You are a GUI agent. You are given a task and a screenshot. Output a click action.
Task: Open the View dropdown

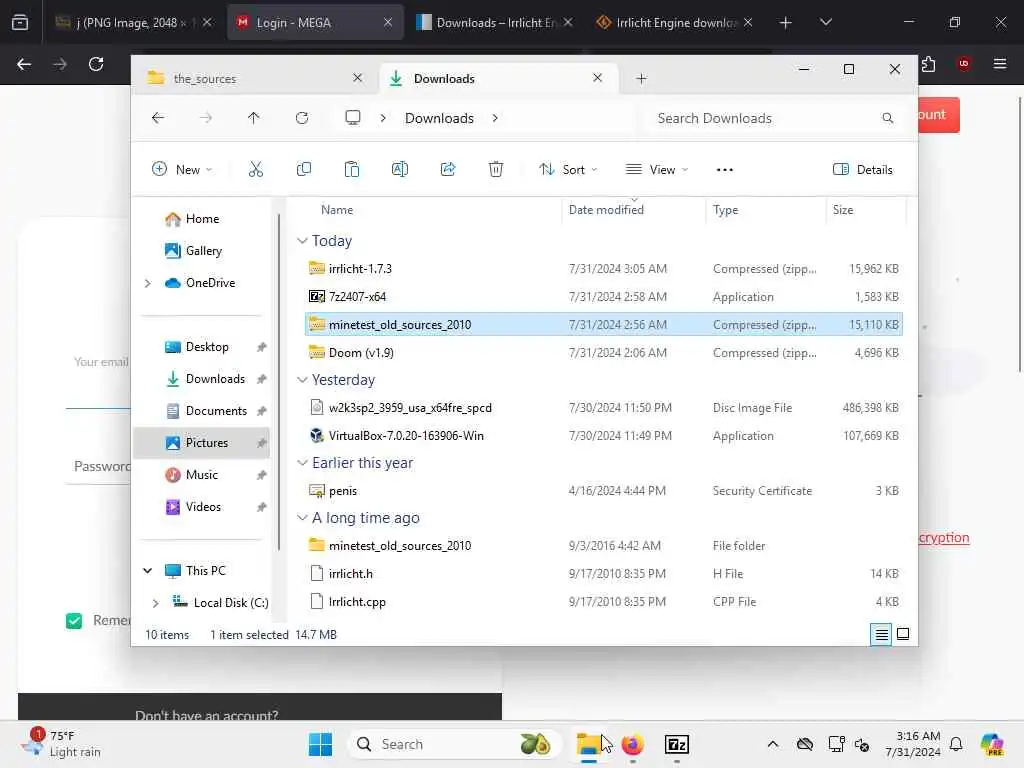tap(656, 170)
